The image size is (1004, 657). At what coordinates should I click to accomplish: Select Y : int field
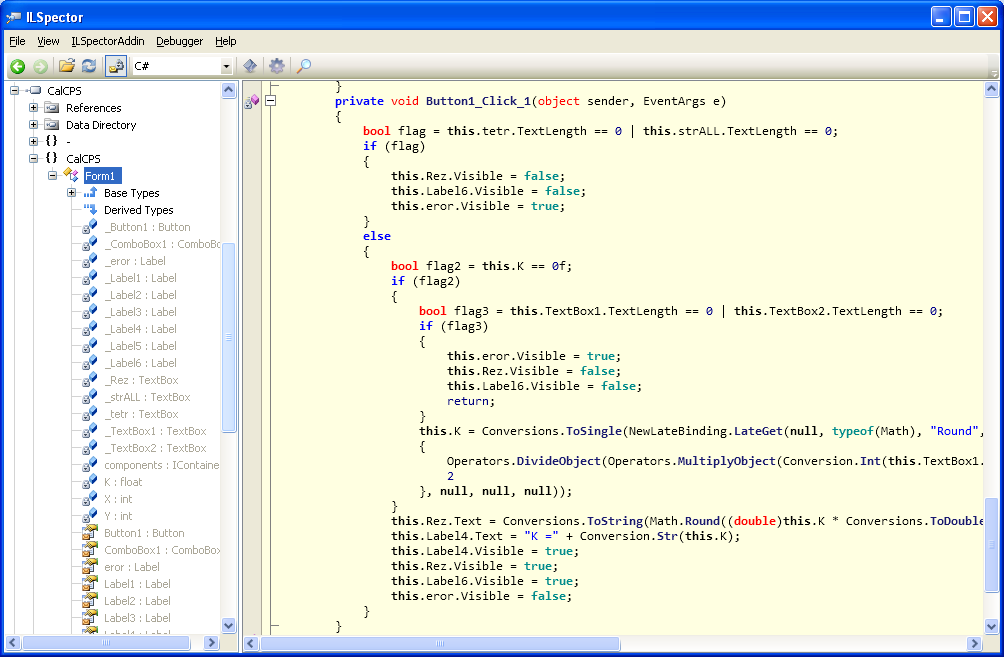point(118,516)
